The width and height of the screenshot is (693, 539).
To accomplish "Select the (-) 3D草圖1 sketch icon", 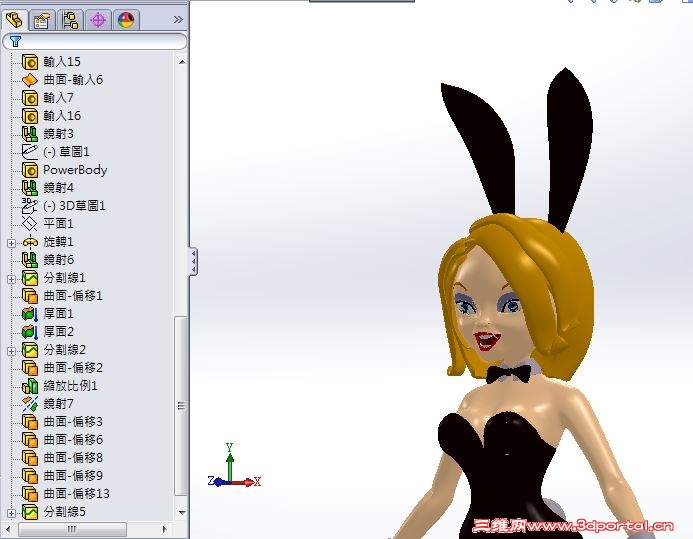I will [x=30, y=206].
